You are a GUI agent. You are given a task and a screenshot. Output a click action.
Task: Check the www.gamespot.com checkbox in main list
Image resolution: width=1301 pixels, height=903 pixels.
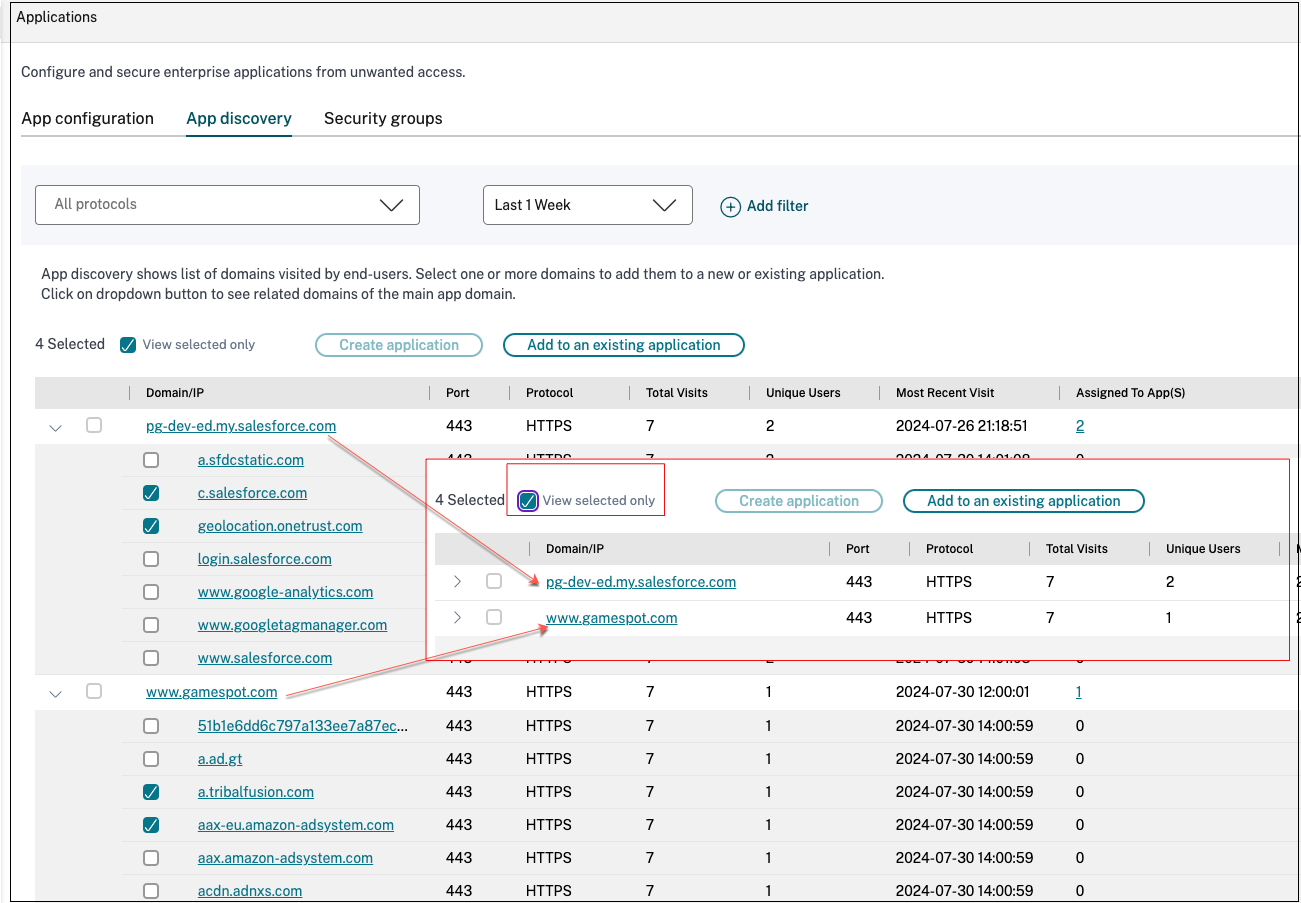click(x=94, y=691)
